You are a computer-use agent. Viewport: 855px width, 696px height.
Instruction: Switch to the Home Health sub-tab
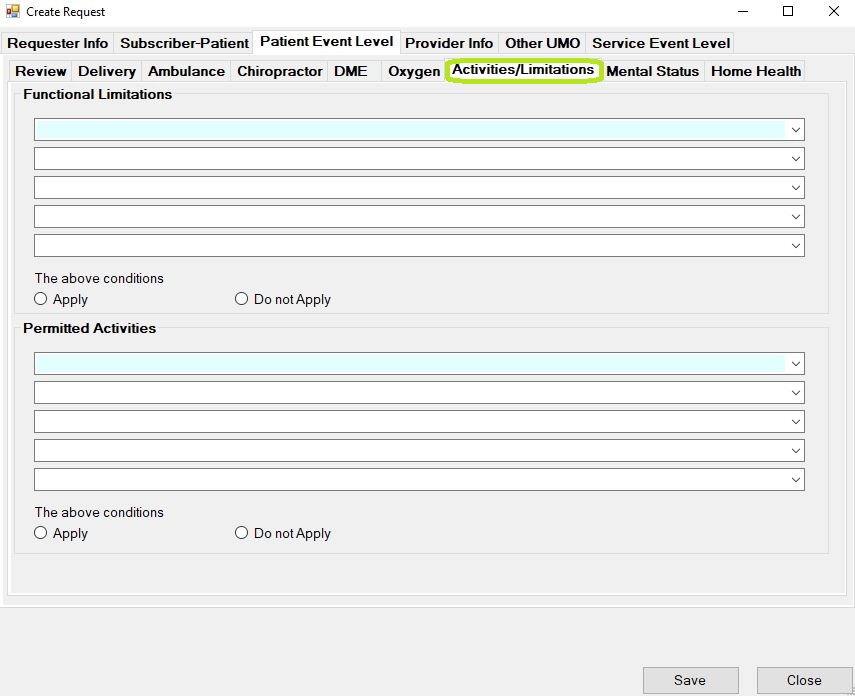tap(756, 71)
